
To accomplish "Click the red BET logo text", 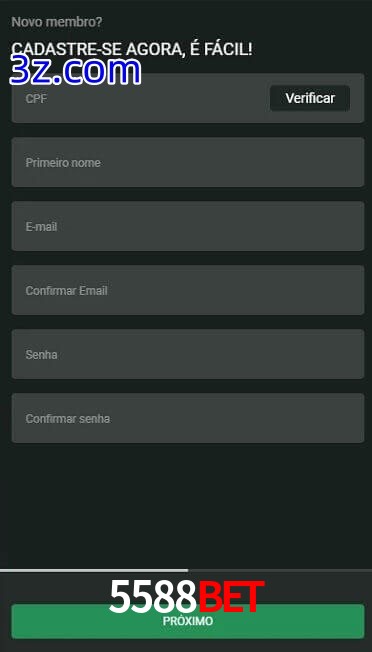I will (231, 597).
